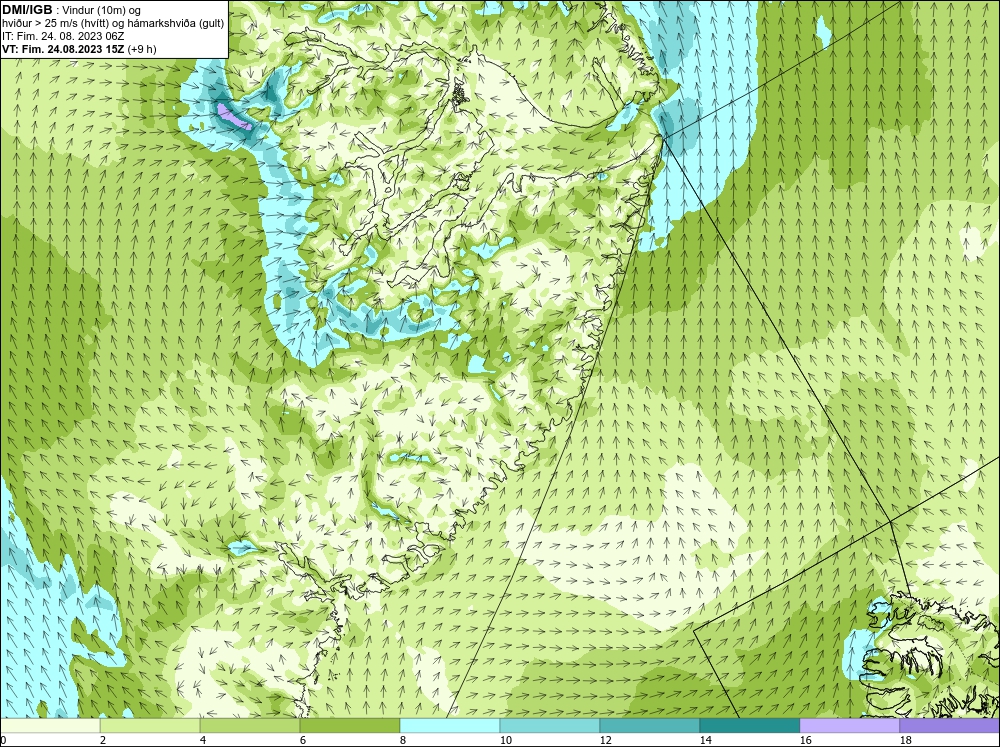Screen dimensions: 1000x747
Task: Click the 0–2 m/s pale yellow legend swatch
Action: [50, 725]
